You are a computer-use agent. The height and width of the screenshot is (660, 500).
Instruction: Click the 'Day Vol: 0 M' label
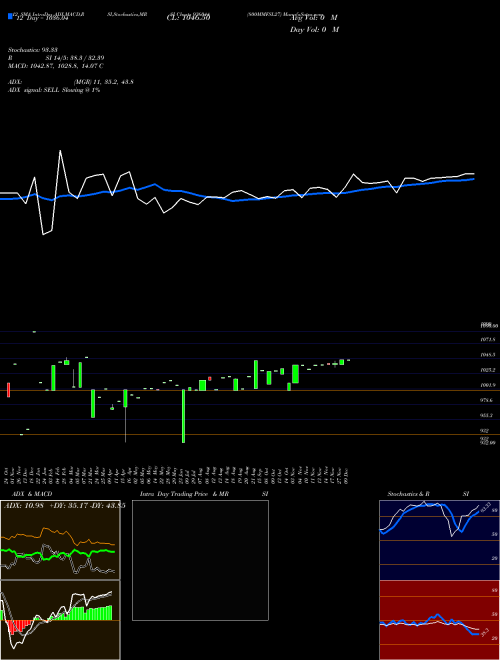314,30
